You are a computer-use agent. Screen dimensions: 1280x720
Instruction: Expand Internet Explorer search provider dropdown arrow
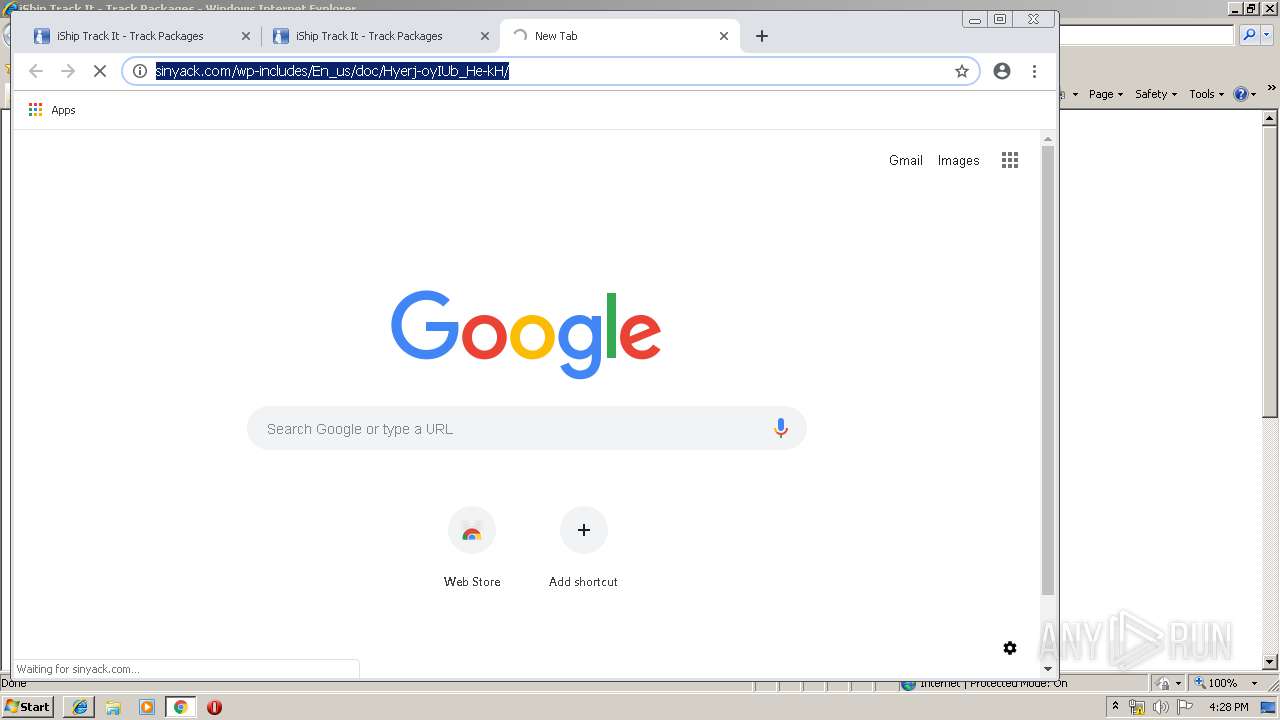pos(1268,35)
